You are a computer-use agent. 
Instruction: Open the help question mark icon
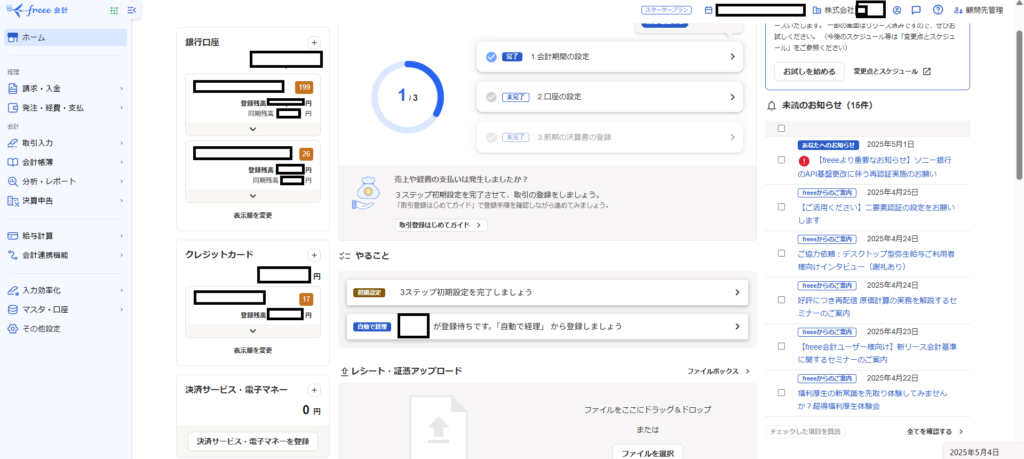click(x=938, y=10)
